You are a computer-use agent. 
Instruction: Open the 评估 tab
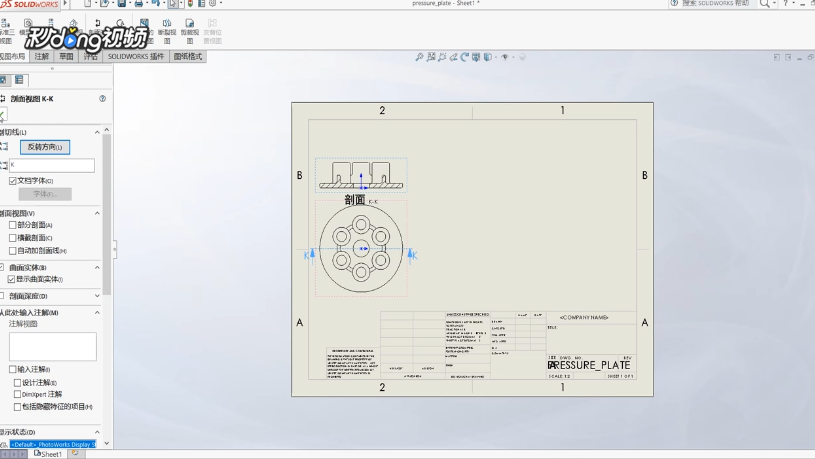[90, 56]
